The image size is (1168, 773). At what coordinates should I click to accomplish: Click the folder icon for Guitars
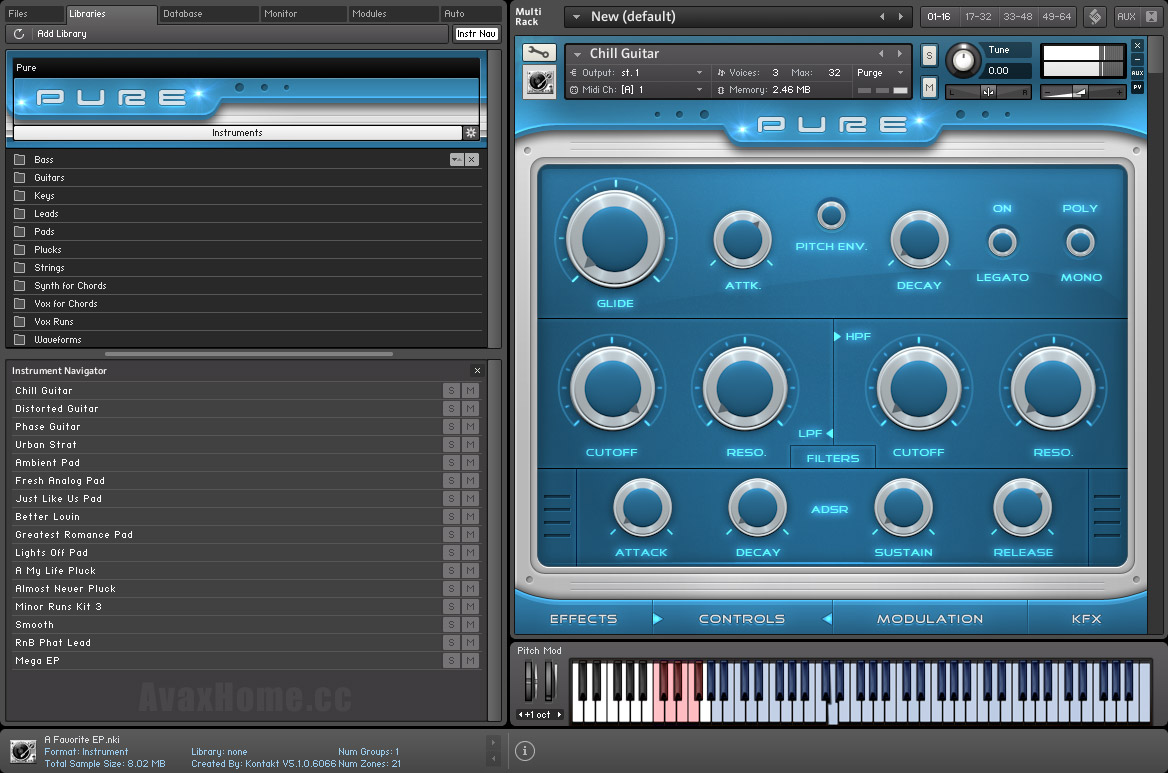(x=20, y=177)
